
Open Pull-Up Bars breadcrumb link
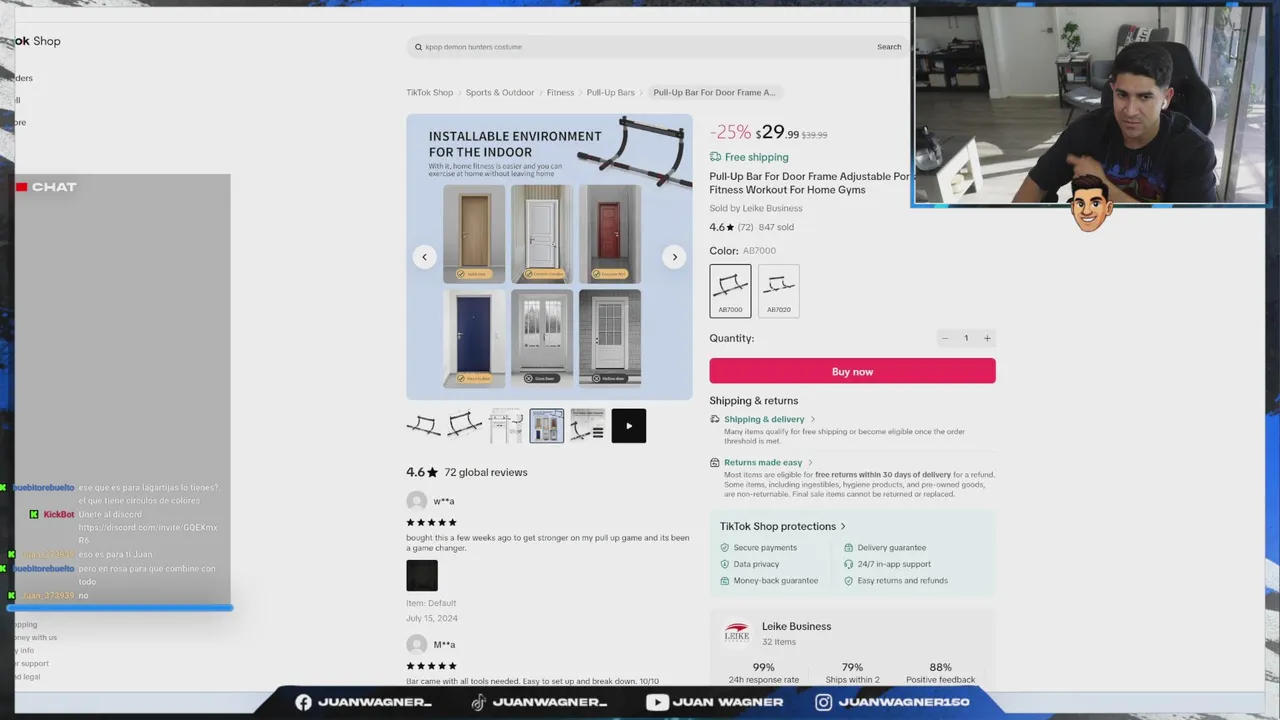pos(610,93)
